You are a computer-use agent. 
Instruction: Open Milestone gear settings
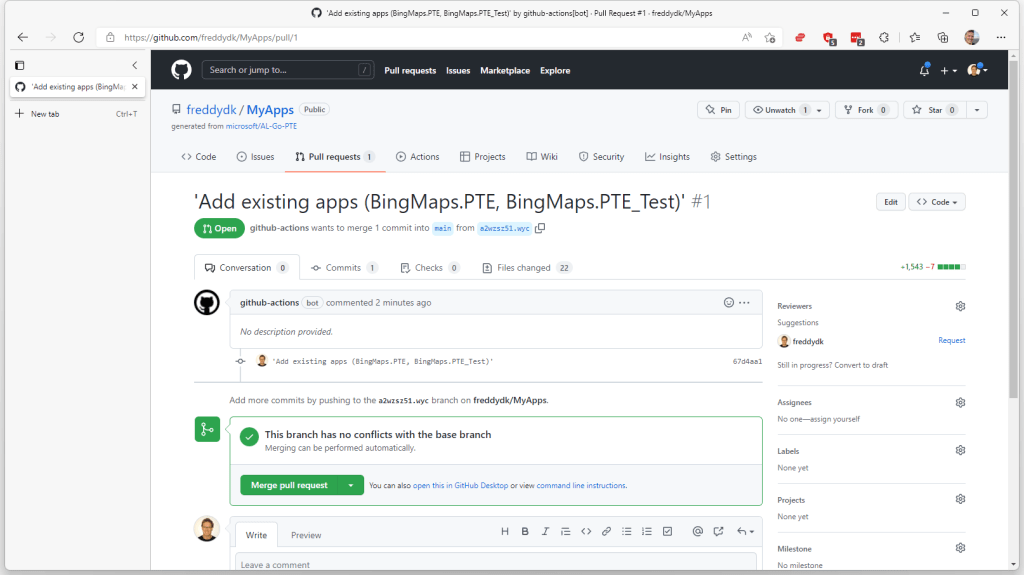[960, 548]
